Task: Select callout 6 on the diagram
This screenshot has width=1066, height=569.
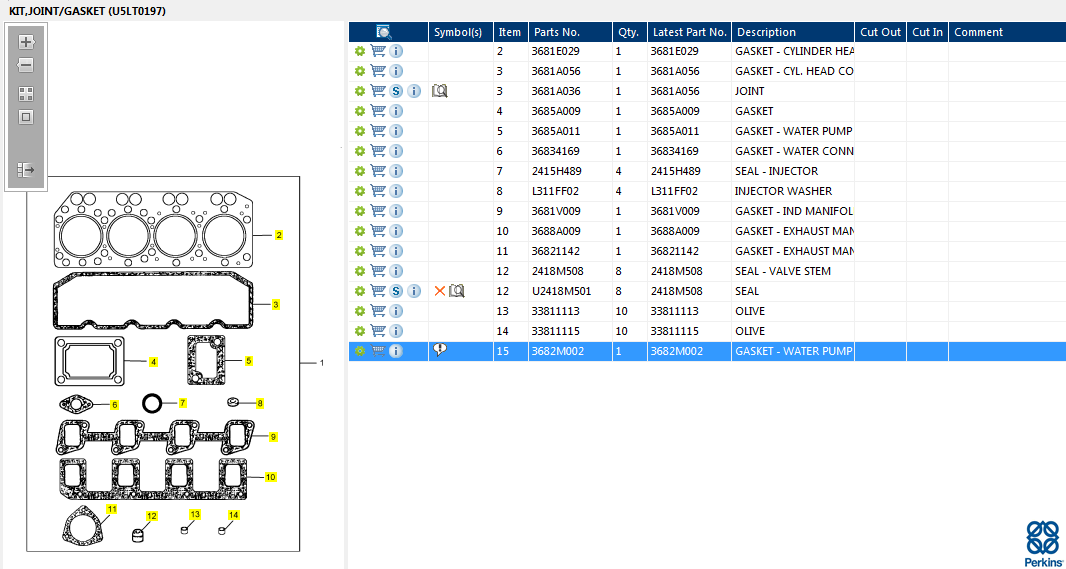Action: pos(114,404)
